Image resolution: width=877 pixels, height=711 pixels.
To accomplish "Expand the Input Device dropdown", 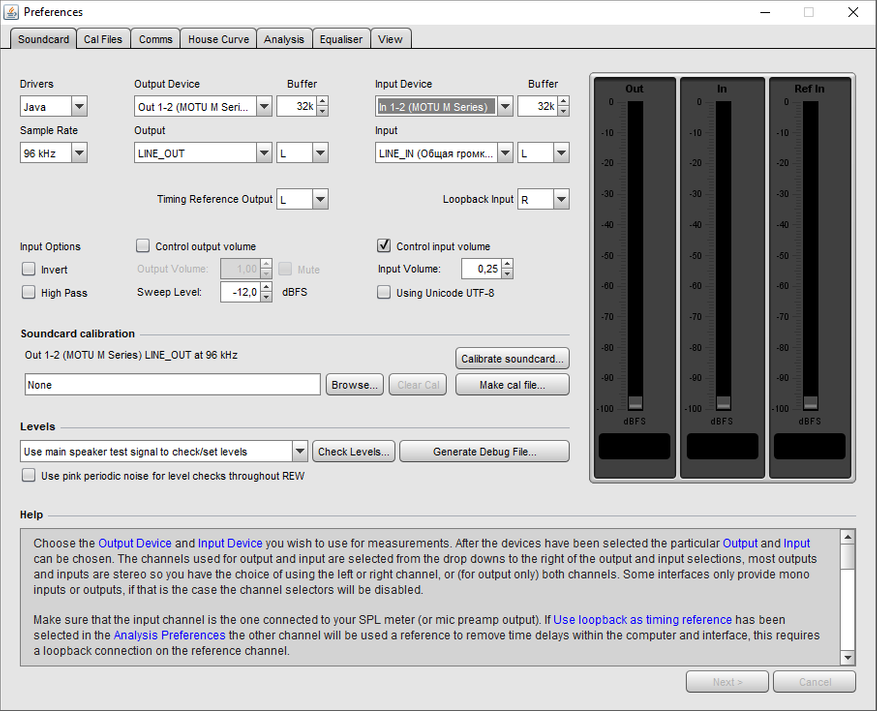I will click(505, 106).
